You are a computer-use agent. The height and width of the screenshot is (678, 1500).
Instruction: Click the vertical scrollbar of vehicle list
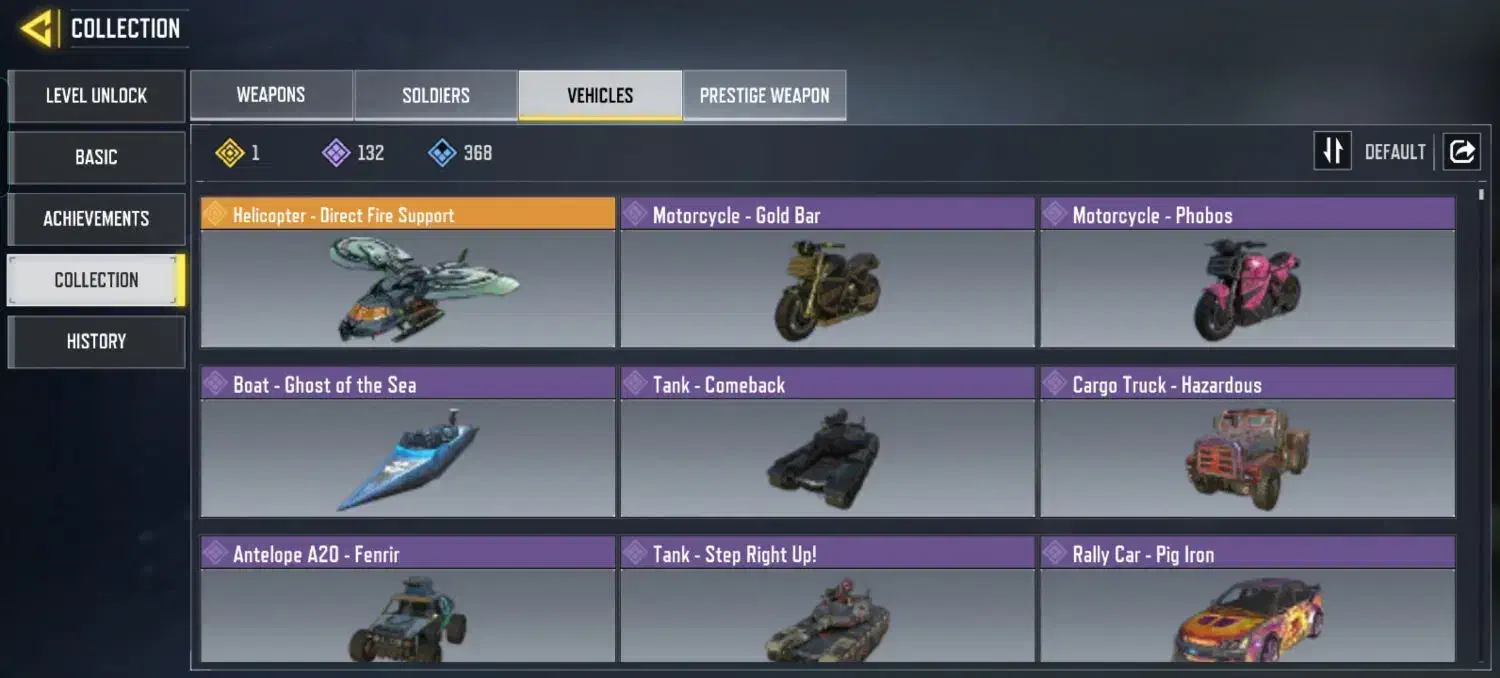click(x=1481, y=420)
